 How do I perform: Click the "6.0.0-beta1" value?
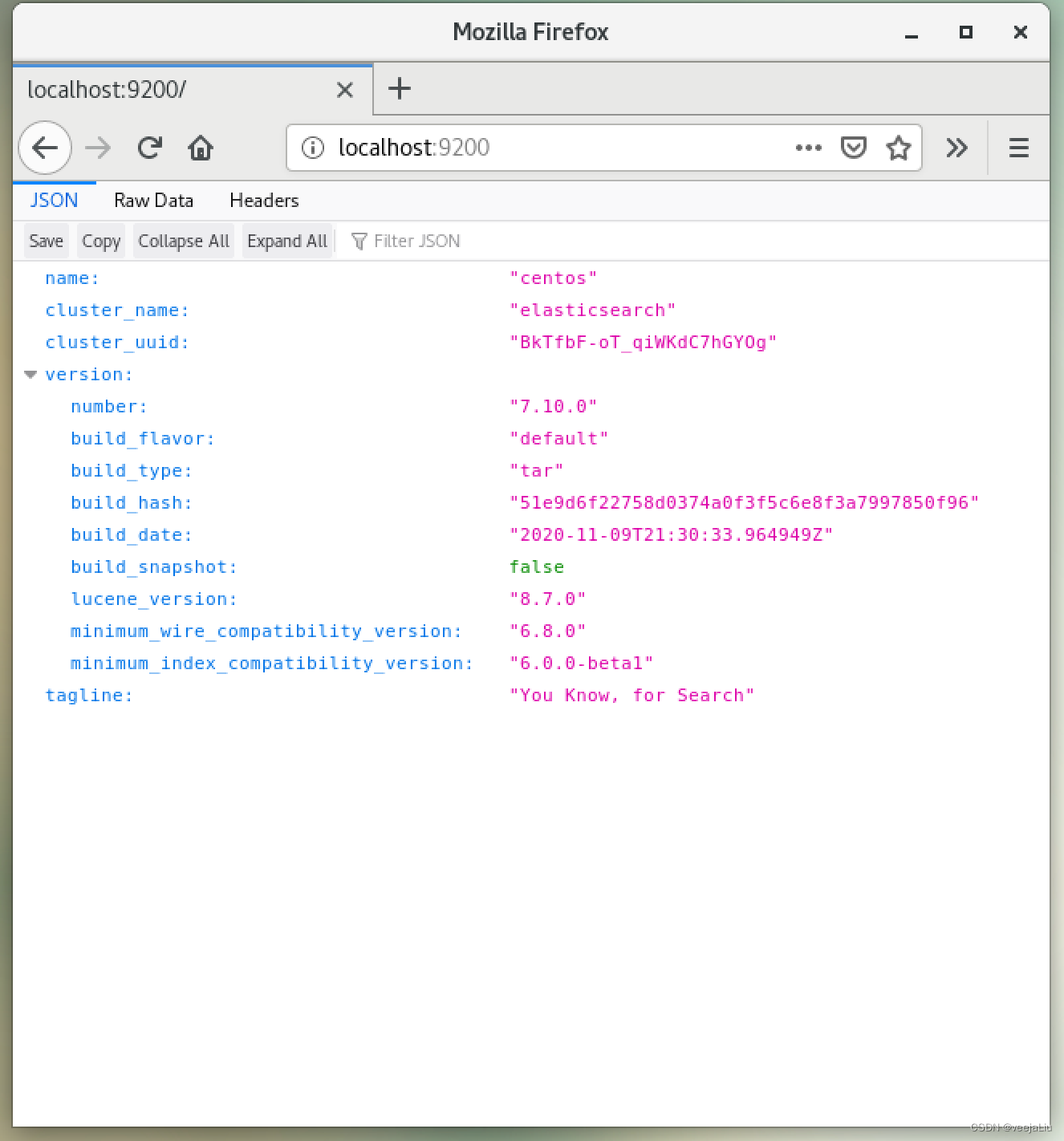[582, 664]
